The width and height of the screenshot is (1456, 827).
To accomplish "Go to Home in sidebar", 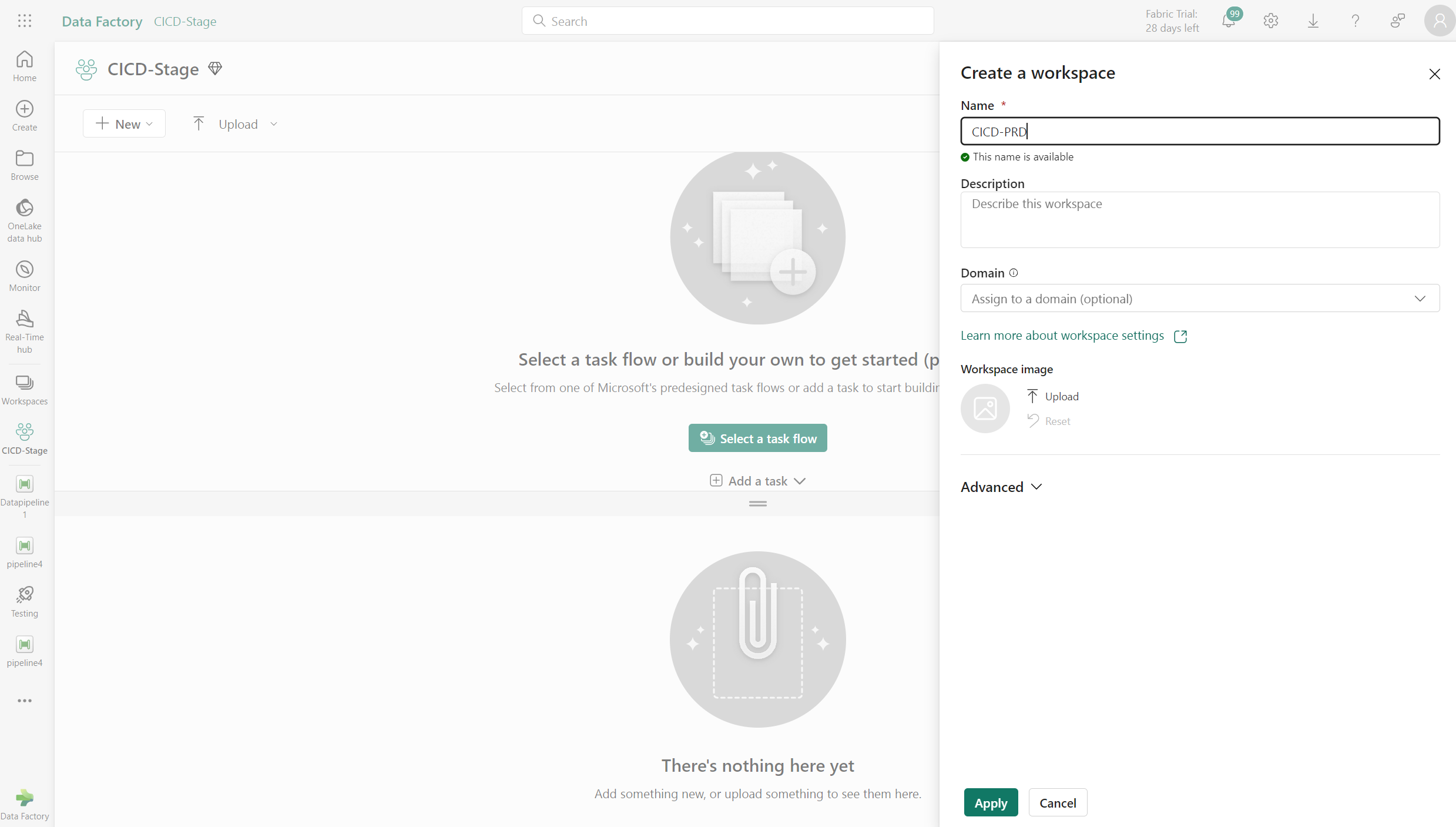I will [25, 66].
